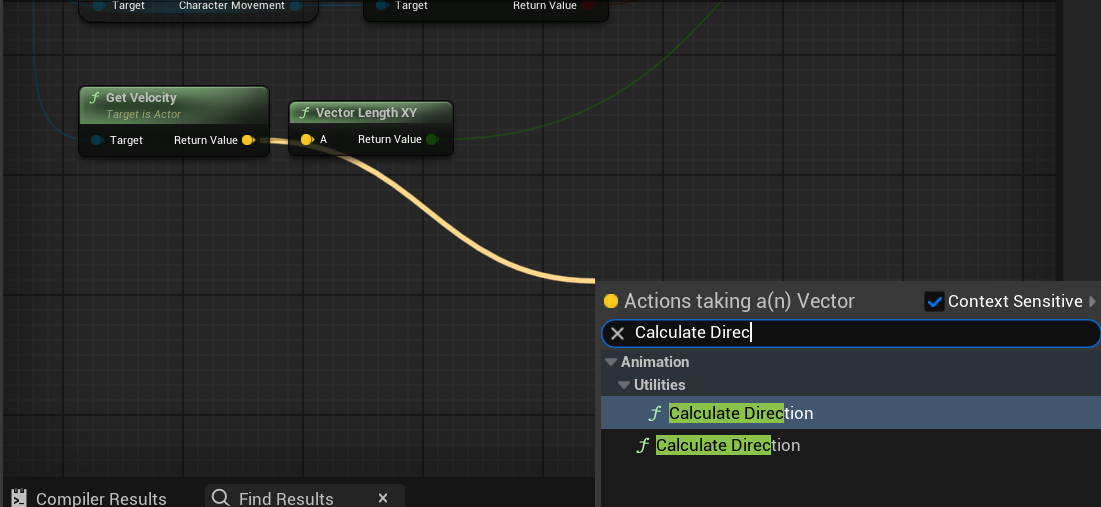The image size is (1101, 507).
Task: Click the yellow Vector pin type icon
Action: pyautogui.click(x=611, y=301)
